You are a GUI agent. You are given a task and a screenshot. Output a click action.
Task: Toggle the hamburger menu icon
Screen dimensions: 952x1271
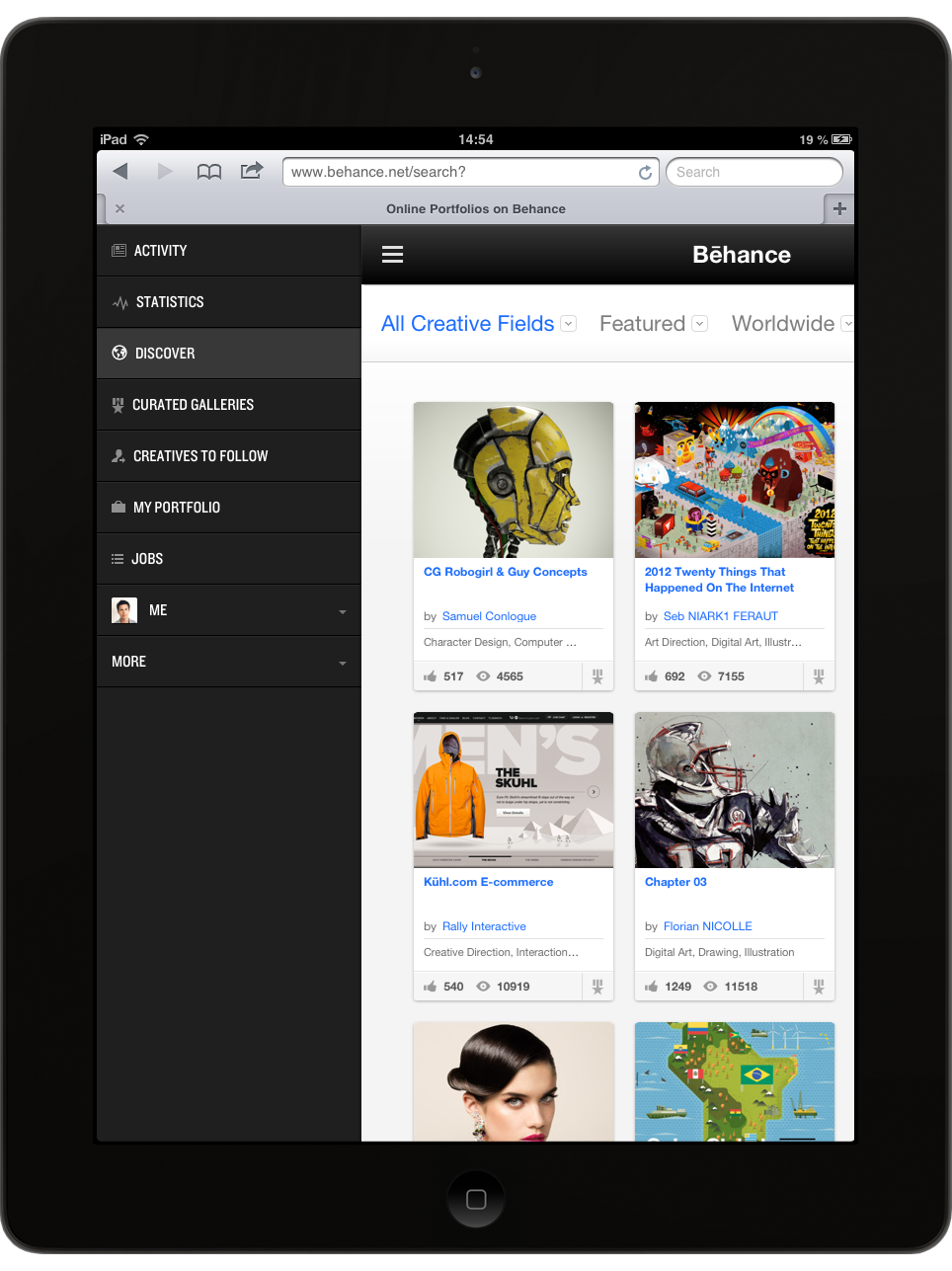coord(392,255)
